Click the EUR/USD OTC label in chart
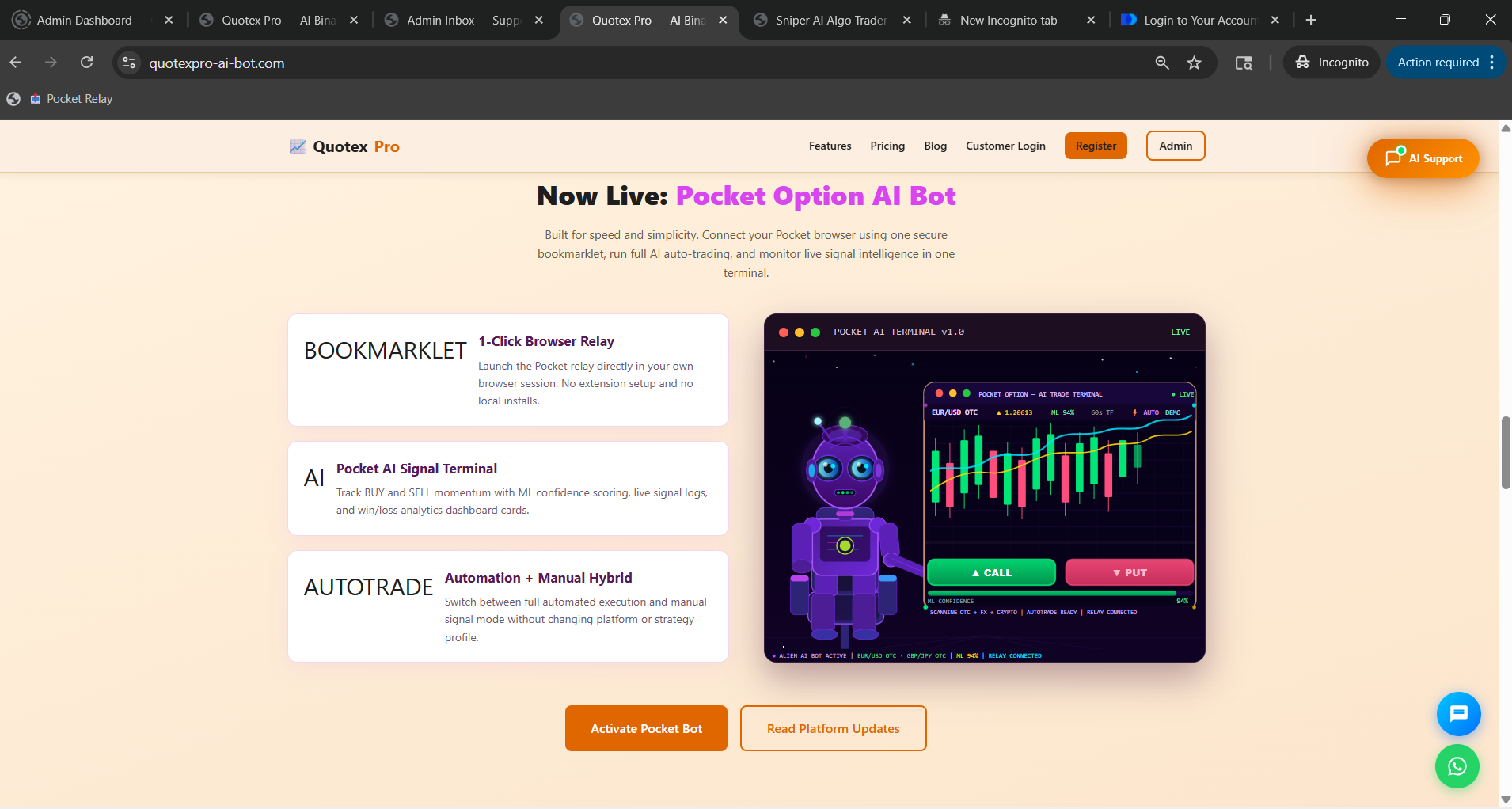This screenshot has height=809, width=1512. click(955, 412)
